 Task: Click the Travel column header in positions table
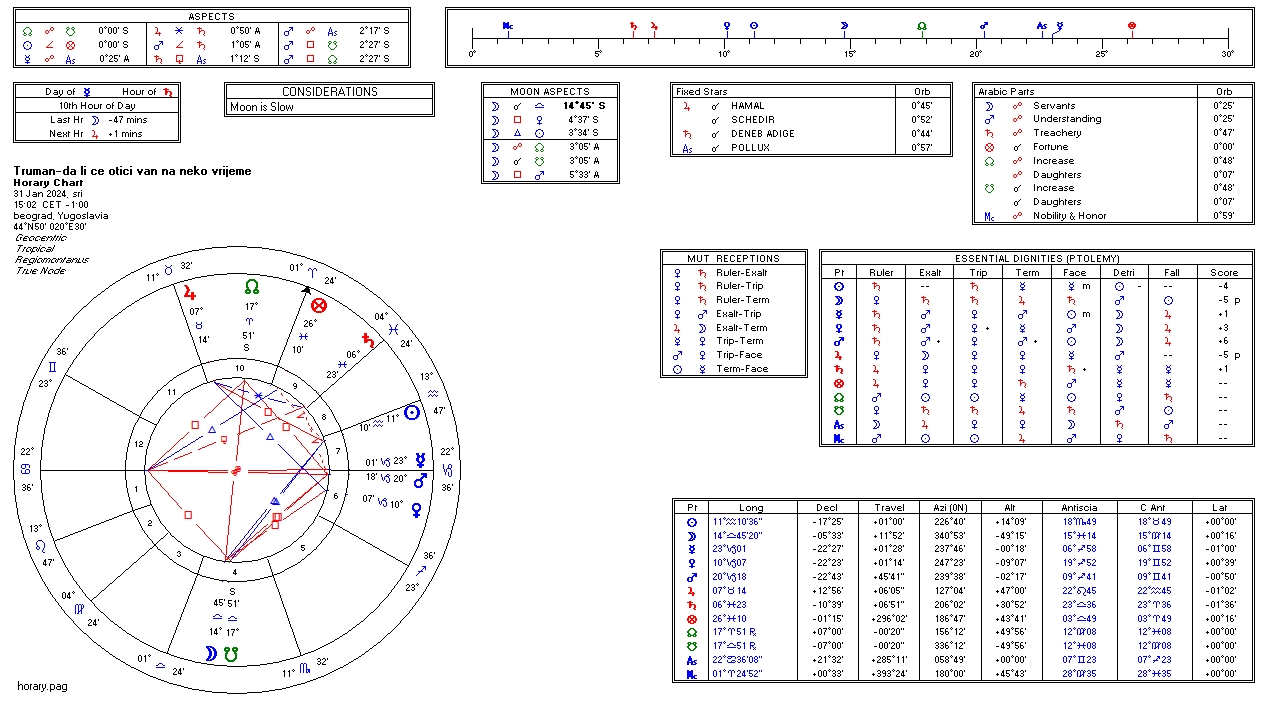[x=888, y=507]
